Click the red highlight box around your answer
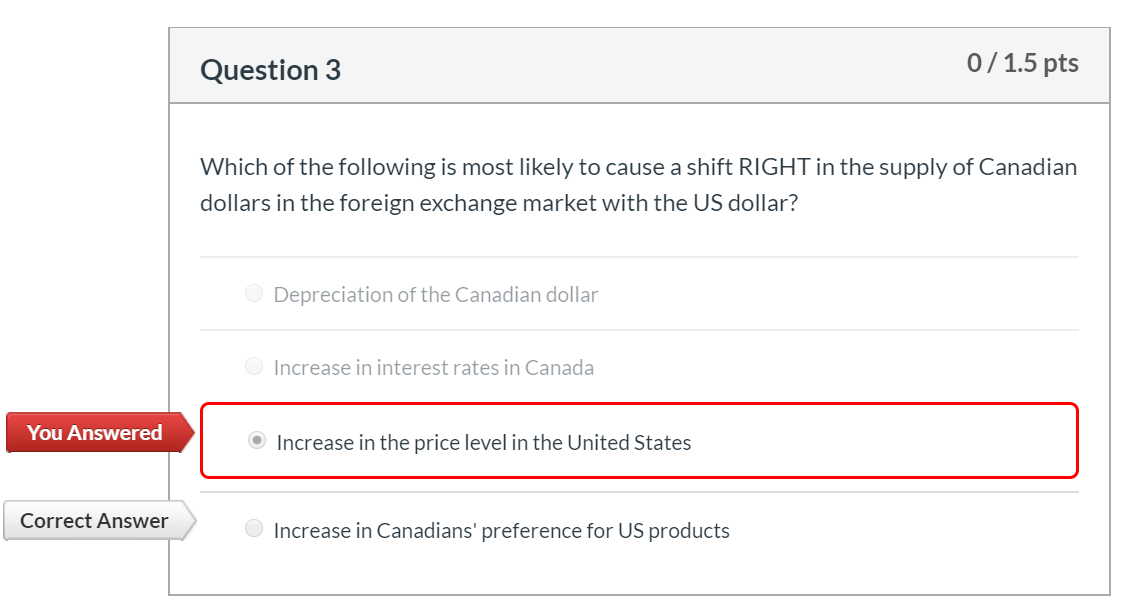 pos(640,405)
